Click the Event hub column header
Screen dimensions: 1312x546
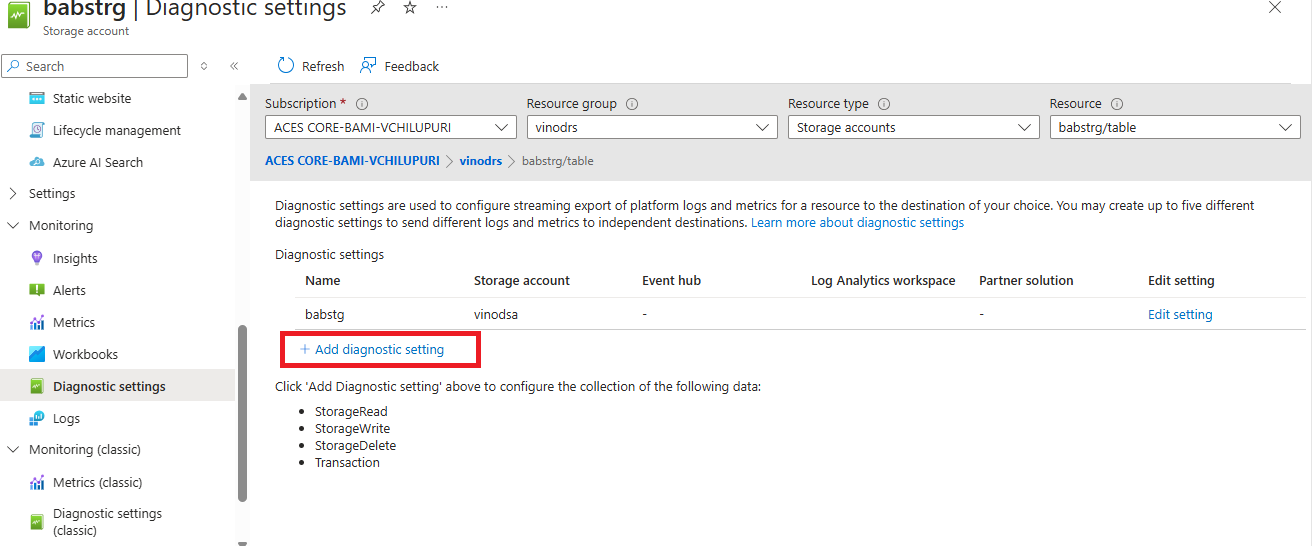click(672, 281)
